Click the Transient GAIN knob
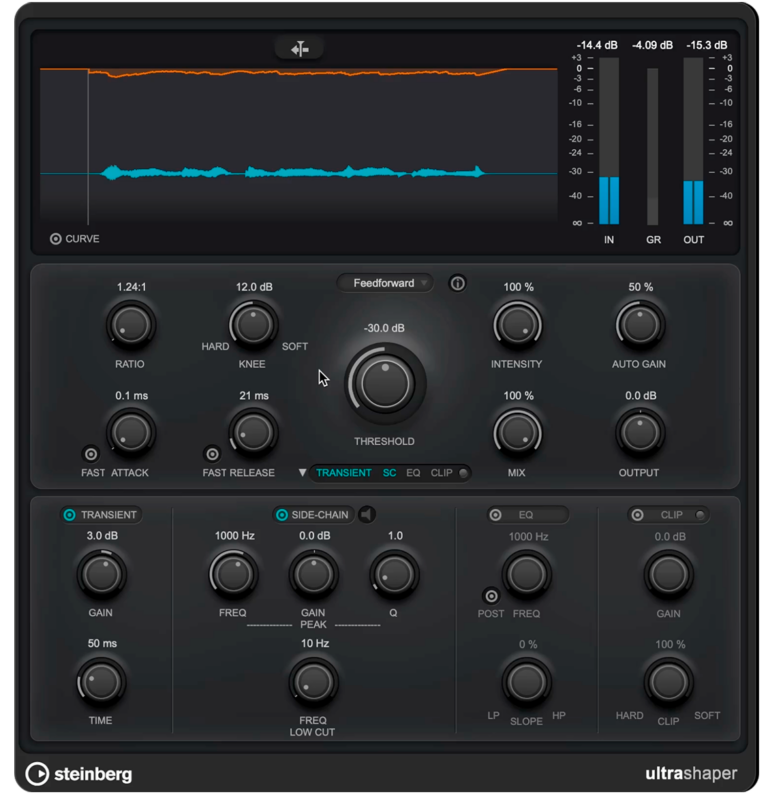The width and height of the screenshot is (768, 799). 101,574
